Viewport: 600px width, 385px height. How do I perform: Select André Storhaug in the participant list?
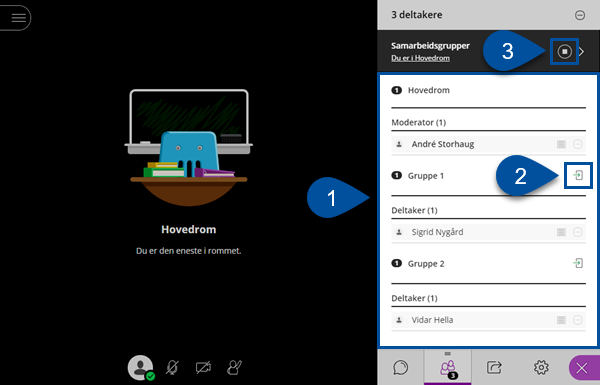click(488, 144)
